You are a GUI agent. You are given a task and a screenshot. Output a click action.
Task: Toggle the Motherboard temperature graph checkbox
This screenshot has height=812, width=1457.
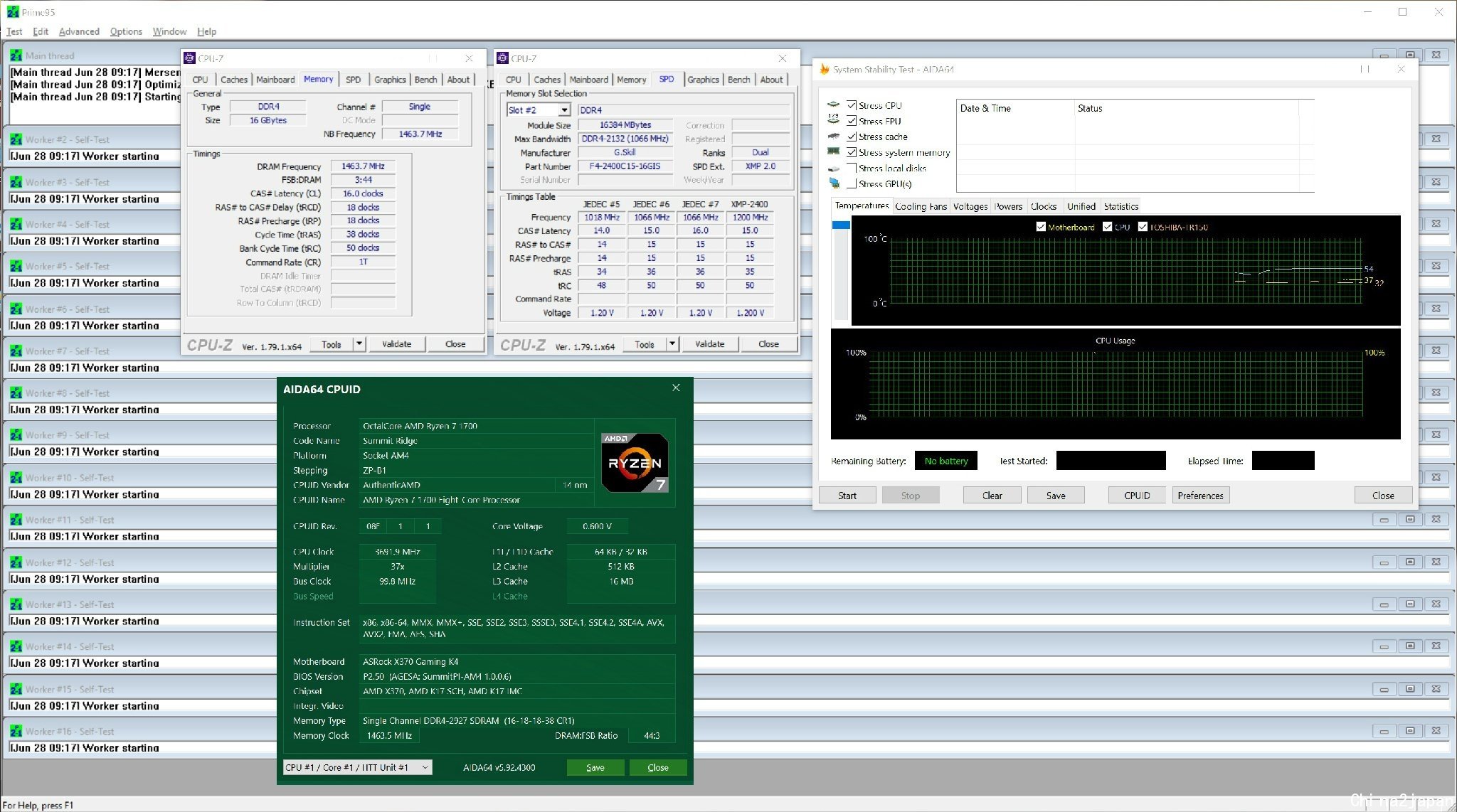[1041, 227]
